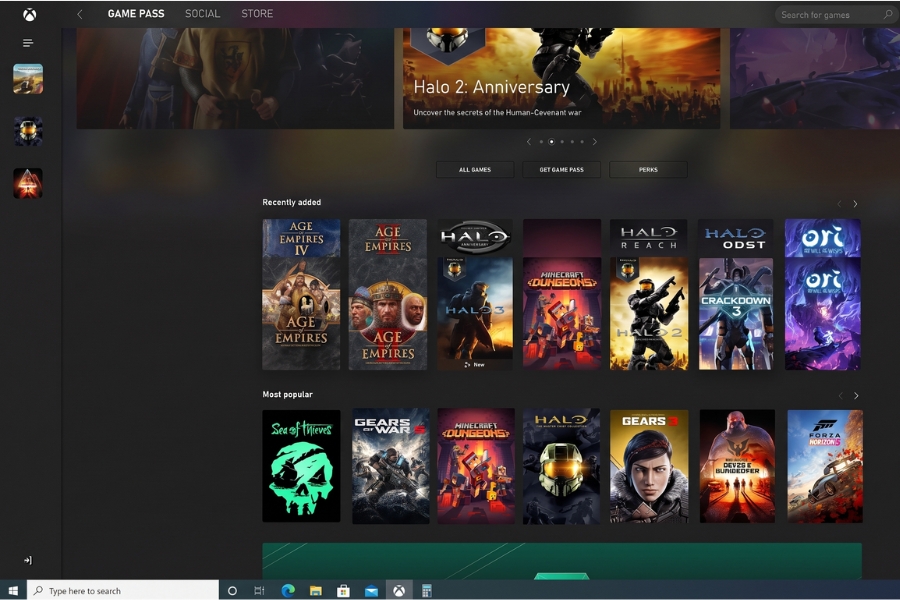Screen dimensions: 900x600
Task: Select the fourth carousel page dot
Action: click(x=572, y=142)
